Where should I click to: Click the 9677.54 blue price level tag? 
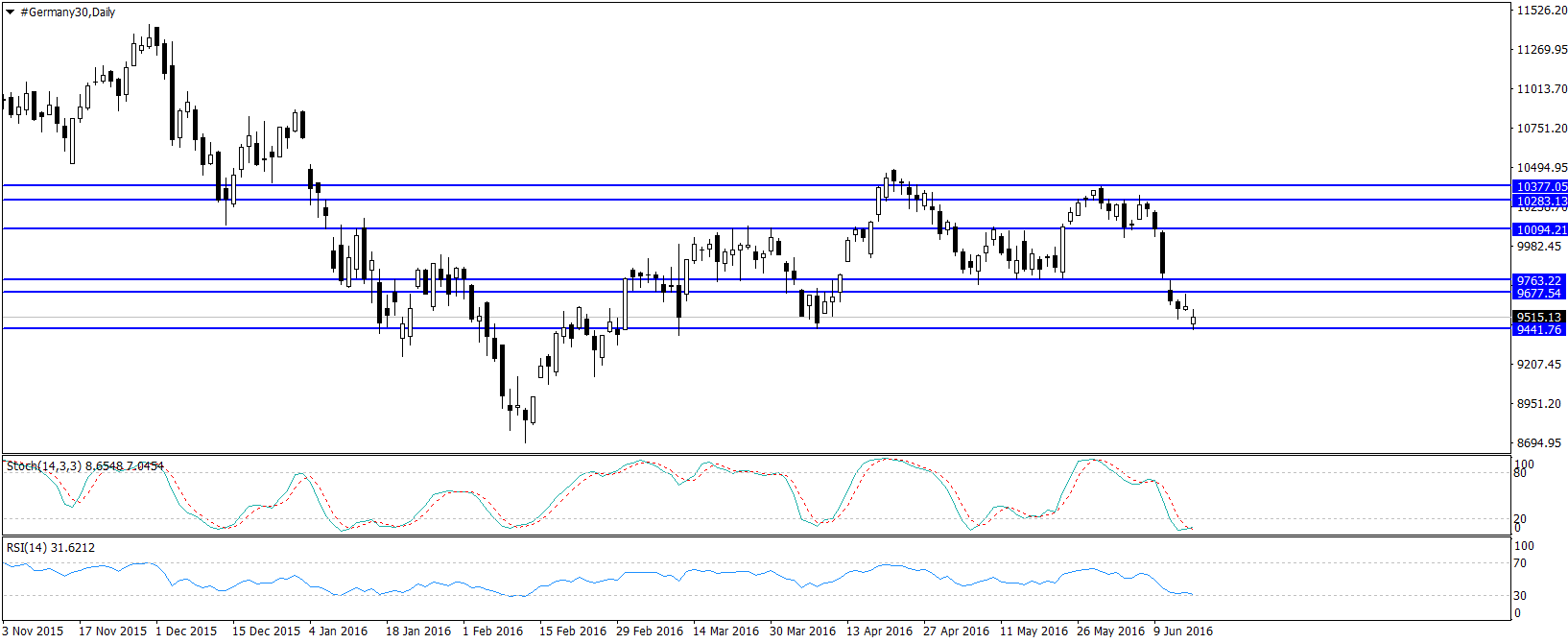(1539, 294)
